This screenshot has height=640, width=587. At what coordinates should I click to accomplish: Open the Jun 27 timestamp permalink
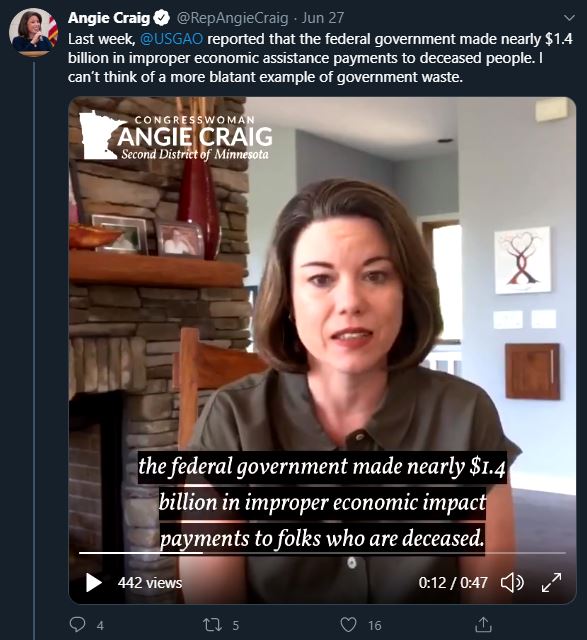[323, 18]
